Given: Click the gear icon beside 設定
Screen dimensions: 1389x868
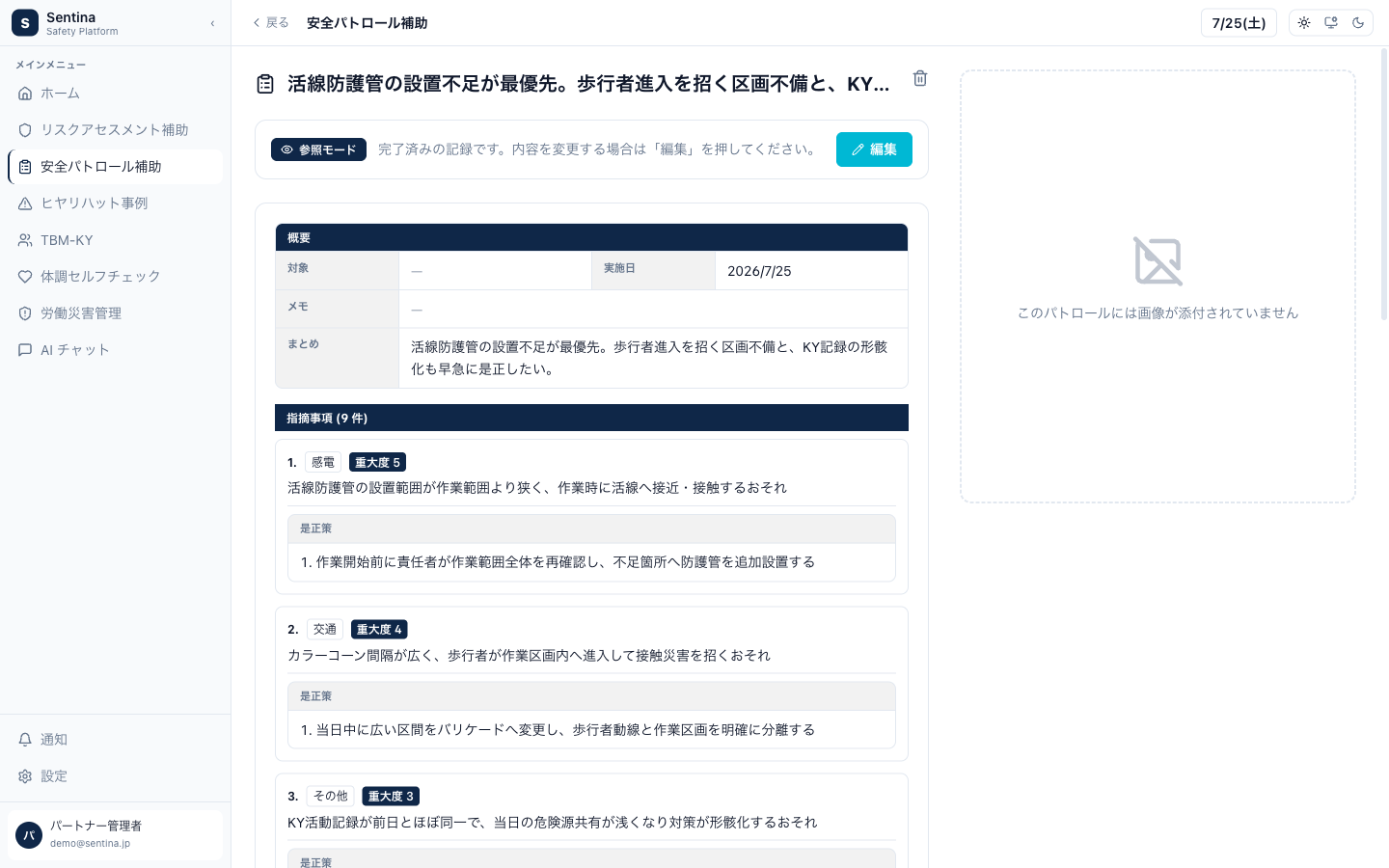Looking at the screenshot, I should (25, 776).
